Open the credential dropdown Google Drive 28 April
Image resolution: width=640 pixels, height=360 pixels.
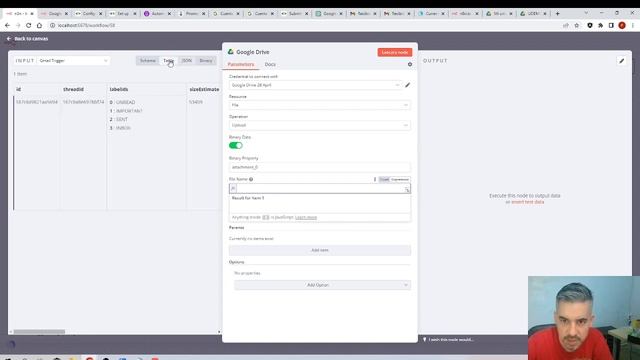pos(315,85)
